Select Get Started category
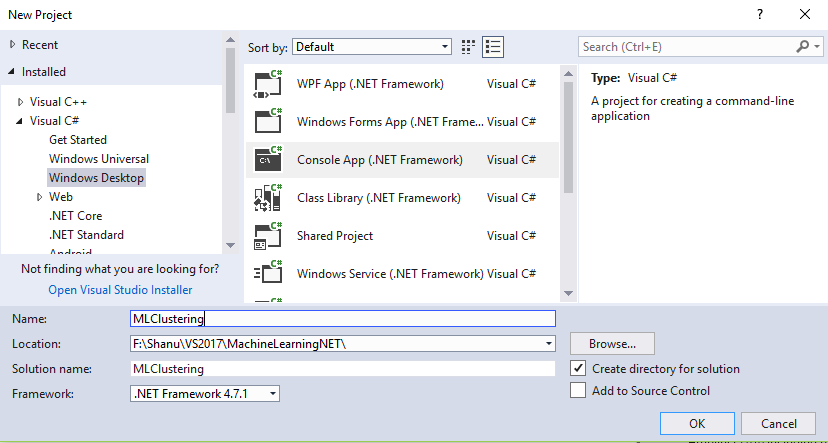This screenshot has width=828, height=443. (x=78, y=140)
